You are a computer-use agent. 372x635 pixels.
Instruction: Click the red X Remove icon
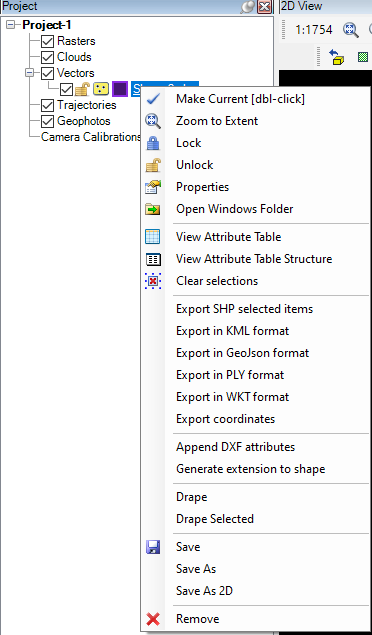pos(153,619)
